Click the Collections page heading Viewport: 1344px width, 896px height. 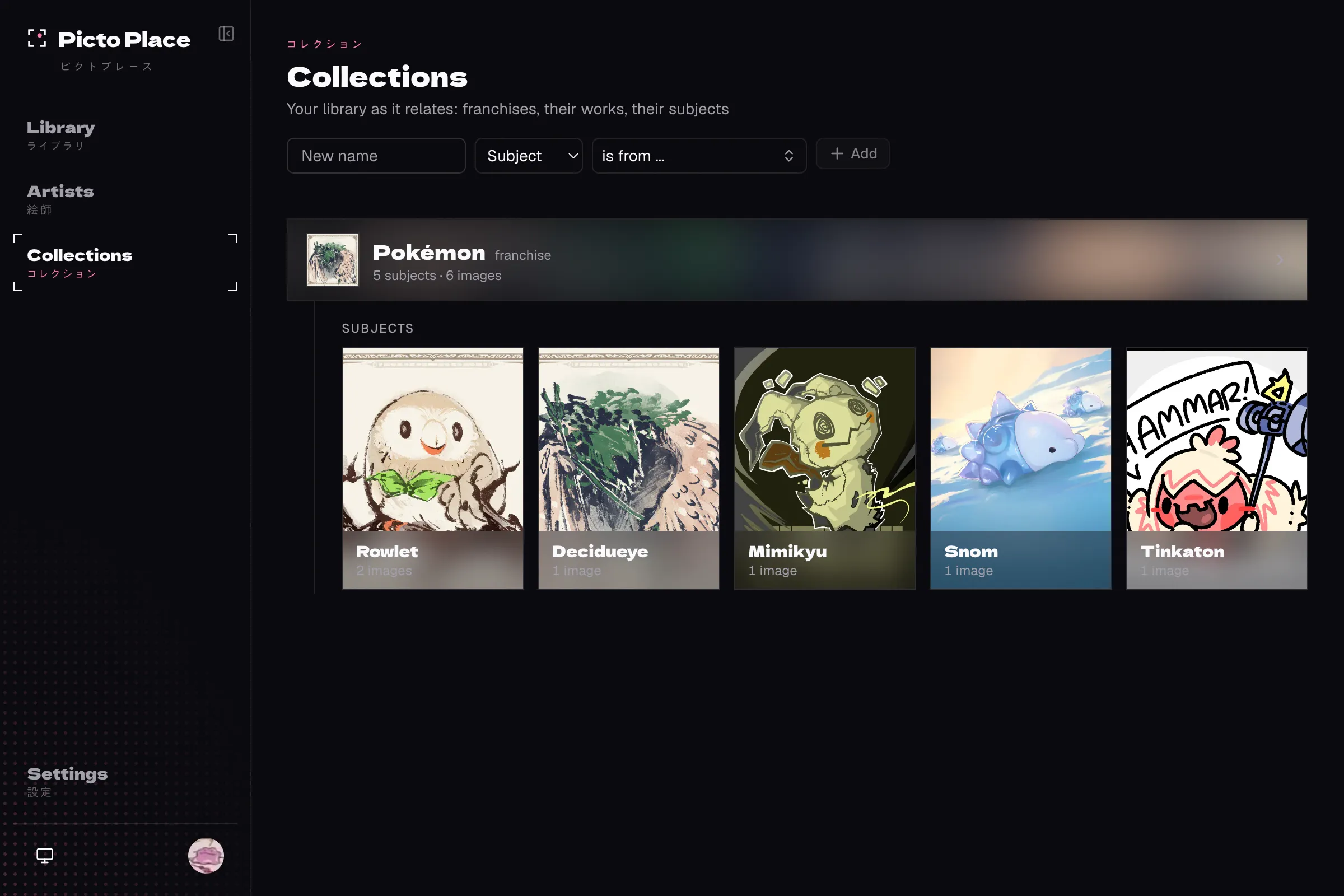(377, 77)
